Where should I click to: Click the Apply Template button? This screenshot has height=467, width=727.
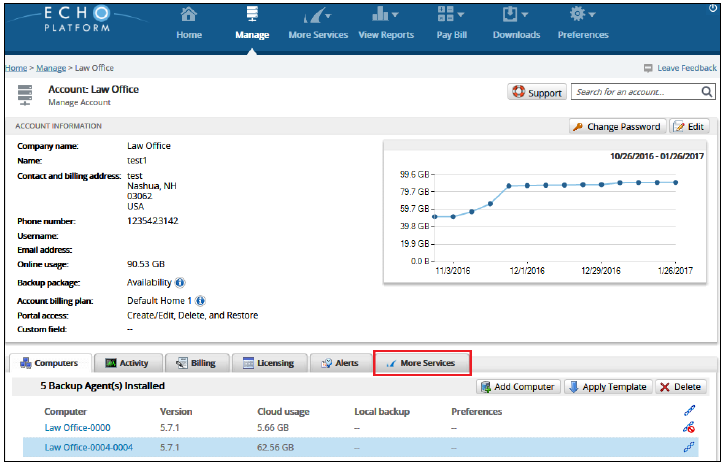(x=608, y=387)
